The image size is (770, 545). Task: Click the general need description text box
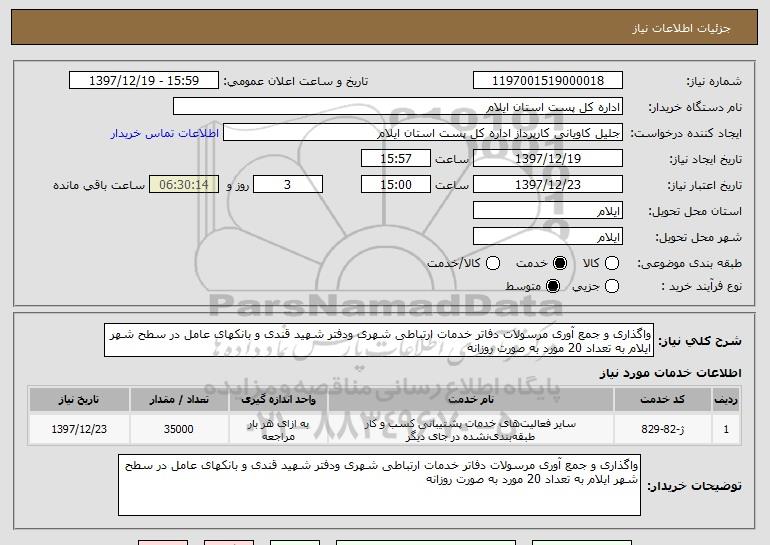(379, 340)
